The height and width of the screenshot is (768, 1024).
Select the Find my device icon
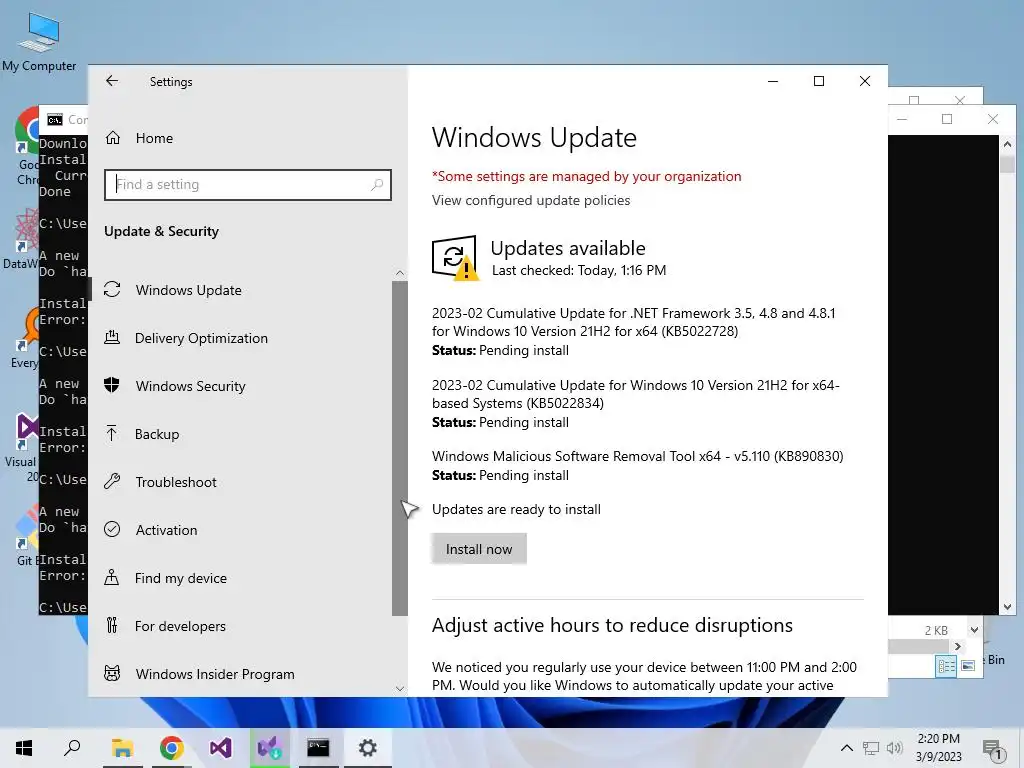(x=112, y=577)
